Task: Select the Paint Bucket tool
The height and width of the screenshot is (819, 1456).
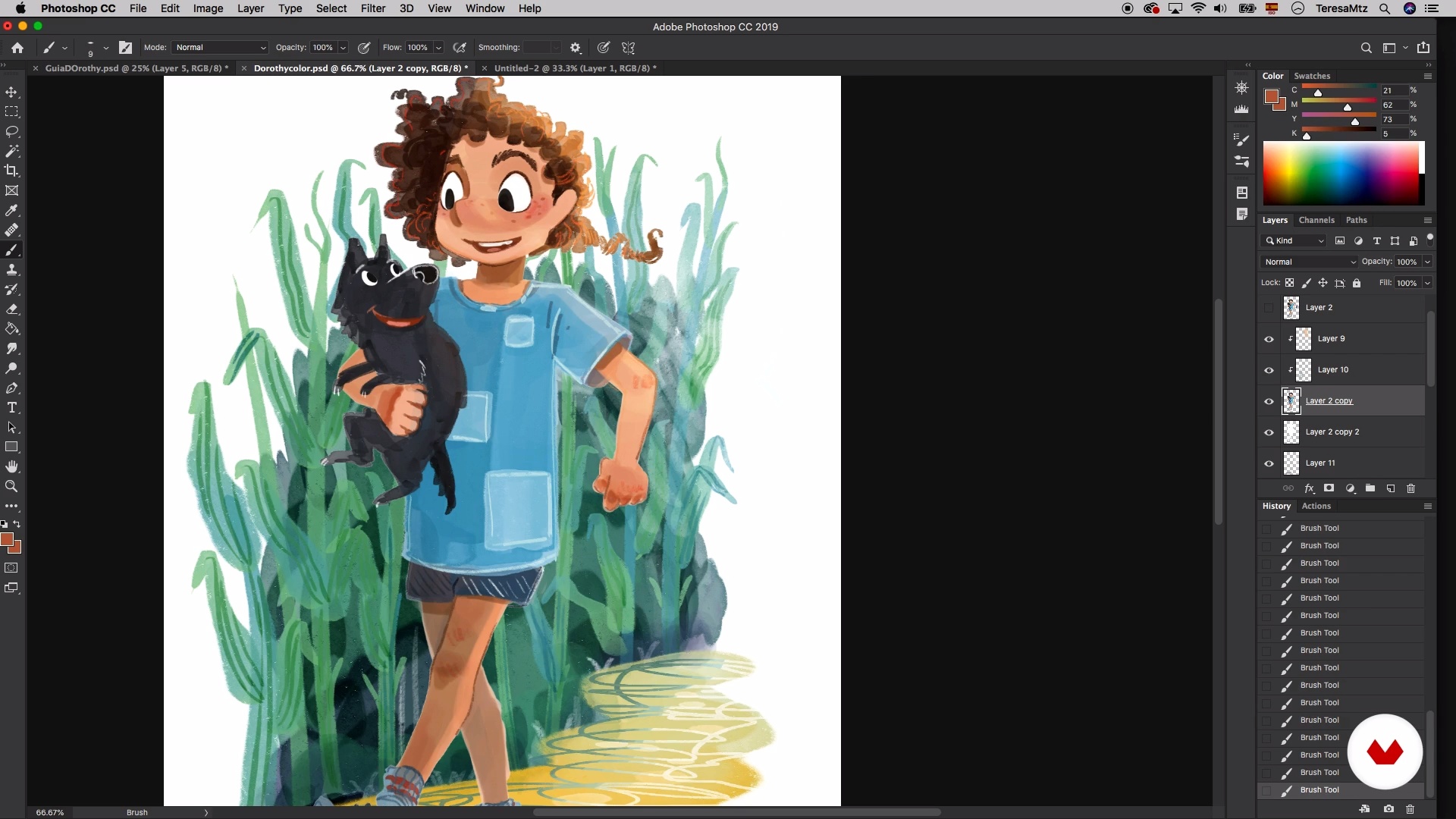Action: (x=11, y=328)
